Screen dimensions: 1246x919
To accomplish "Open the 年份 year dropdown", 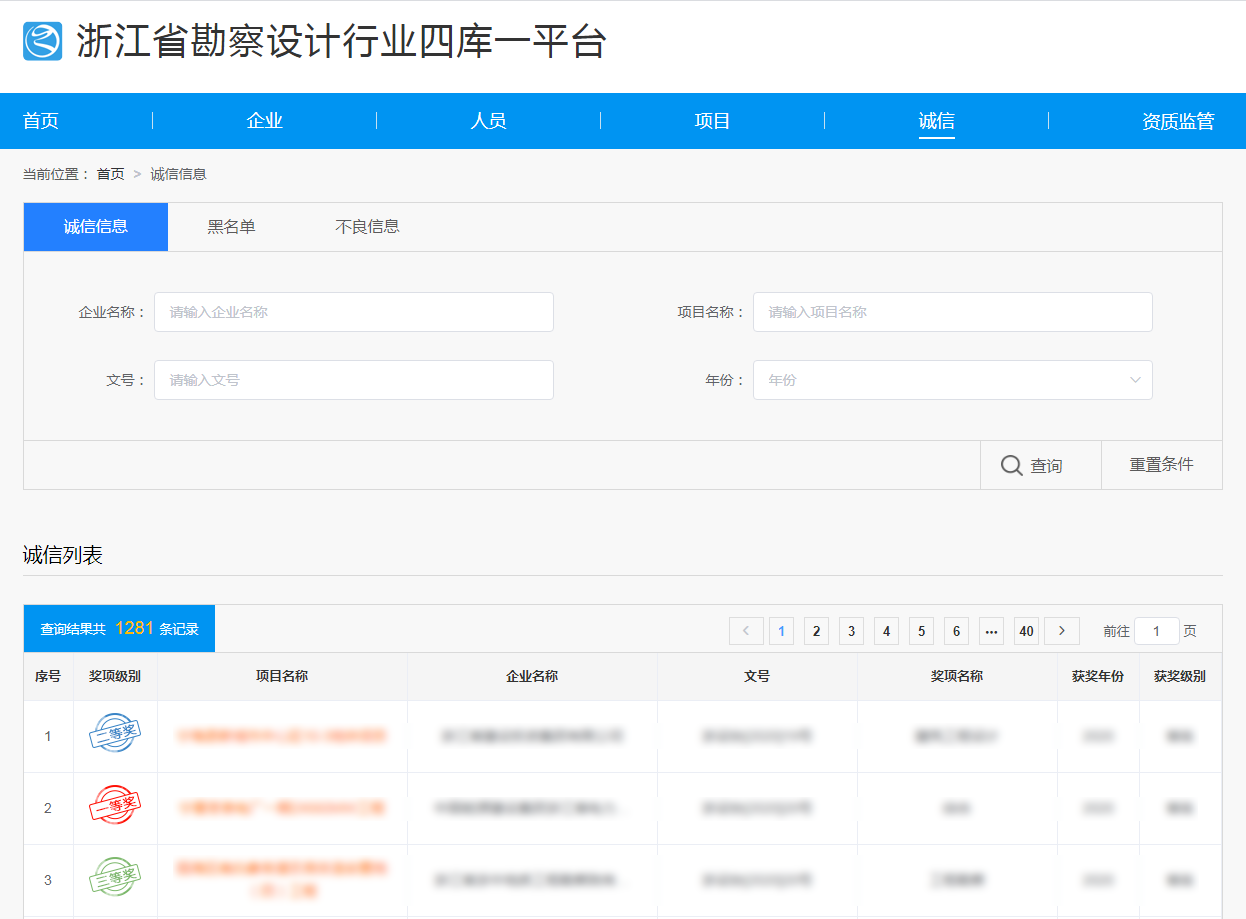I will coord(952,380).
